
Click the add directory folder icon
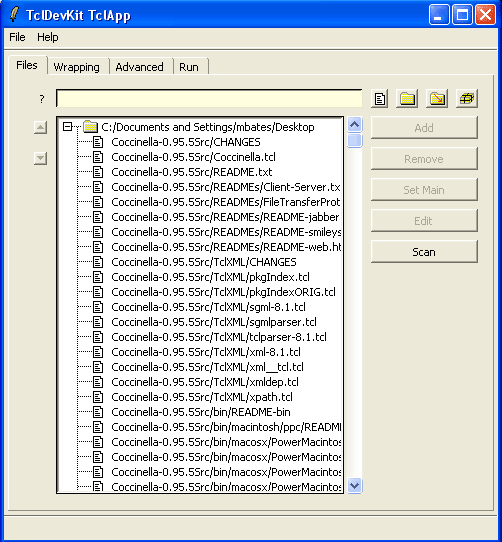click(x=407, y=99)
